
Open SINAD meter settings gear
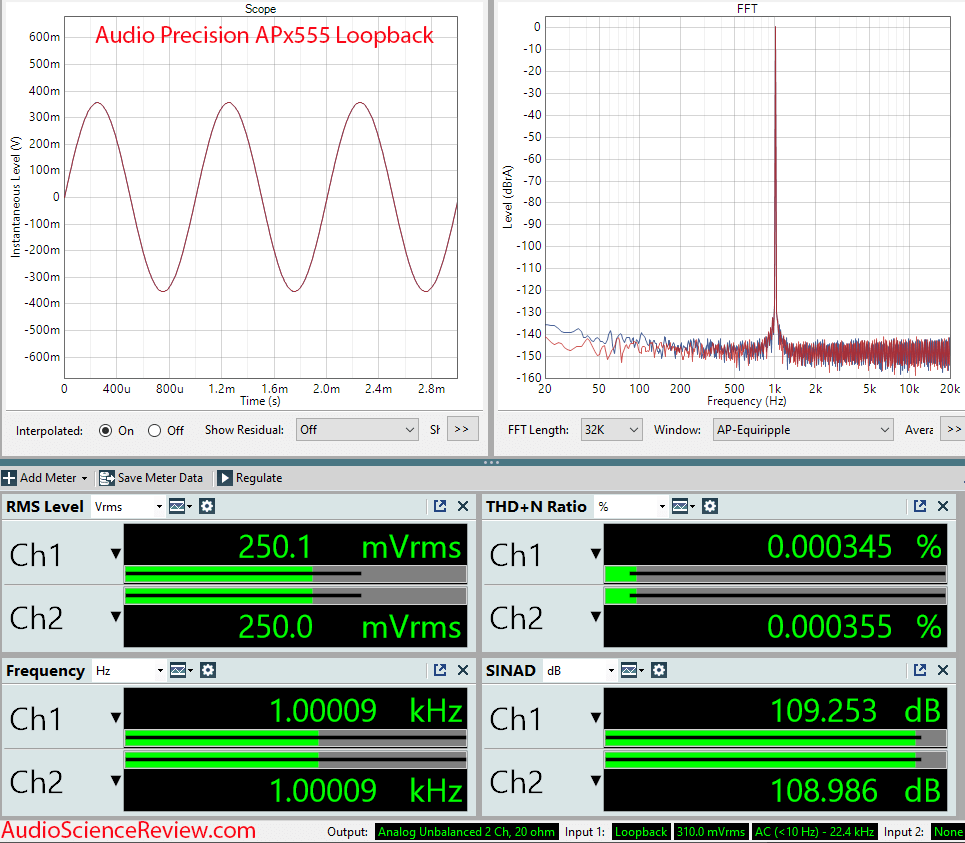coord(659,670)
